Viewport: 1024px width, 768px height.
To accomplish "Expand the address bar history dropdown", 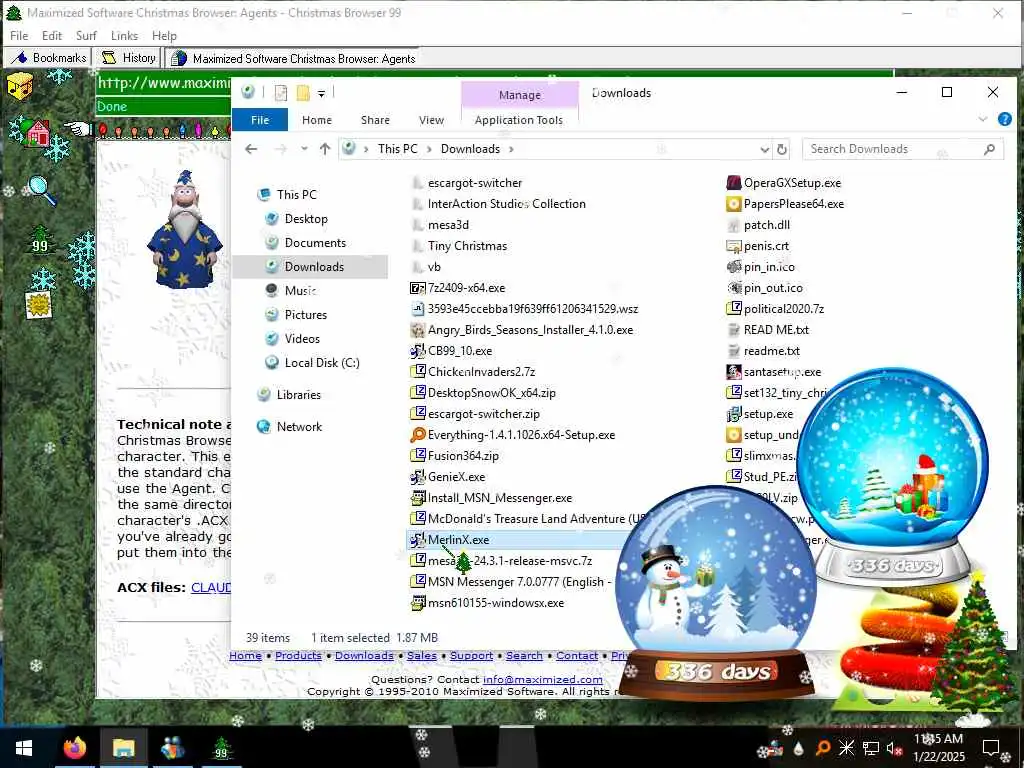I will coord(765,150).
